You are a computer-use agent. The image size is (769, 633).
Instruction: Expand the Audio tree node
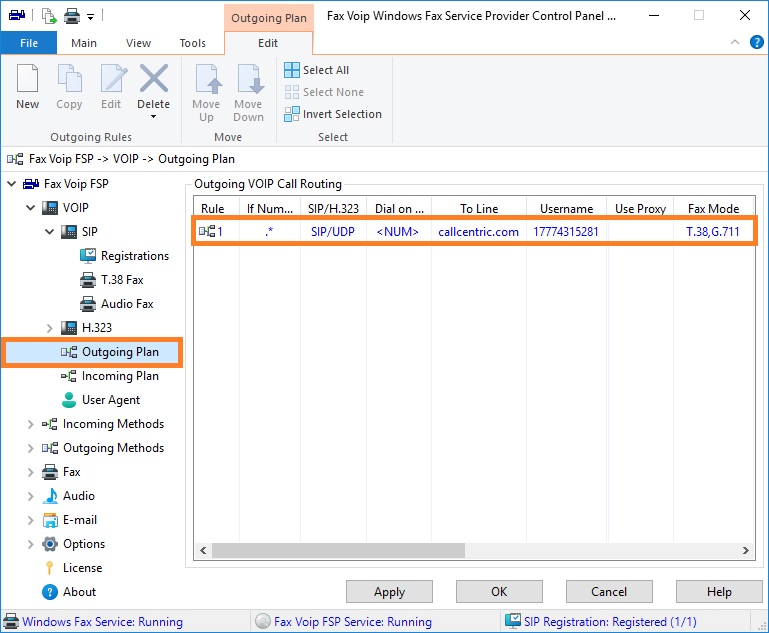point(30,496)
